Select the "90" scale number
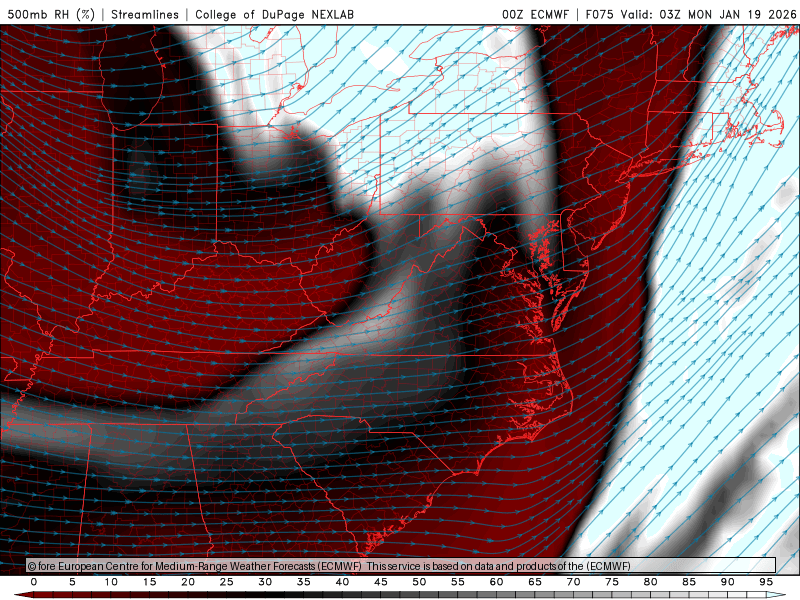This screenshot has width=800, height=600. (728, 582)
